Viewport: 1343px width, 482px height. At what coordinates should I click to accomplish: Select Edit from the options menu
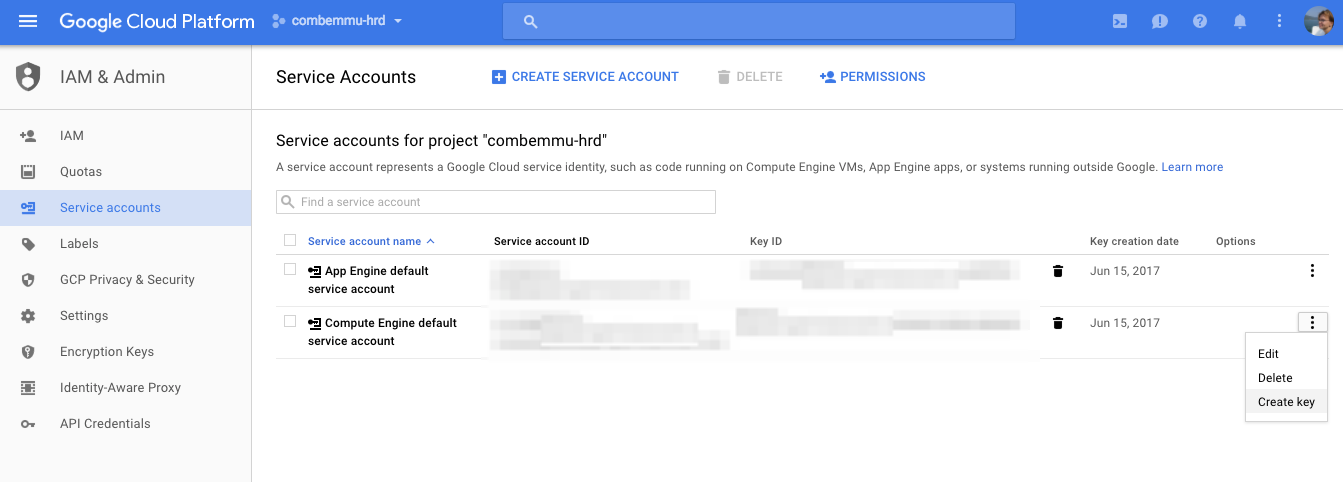click(x=1286, y=354)
